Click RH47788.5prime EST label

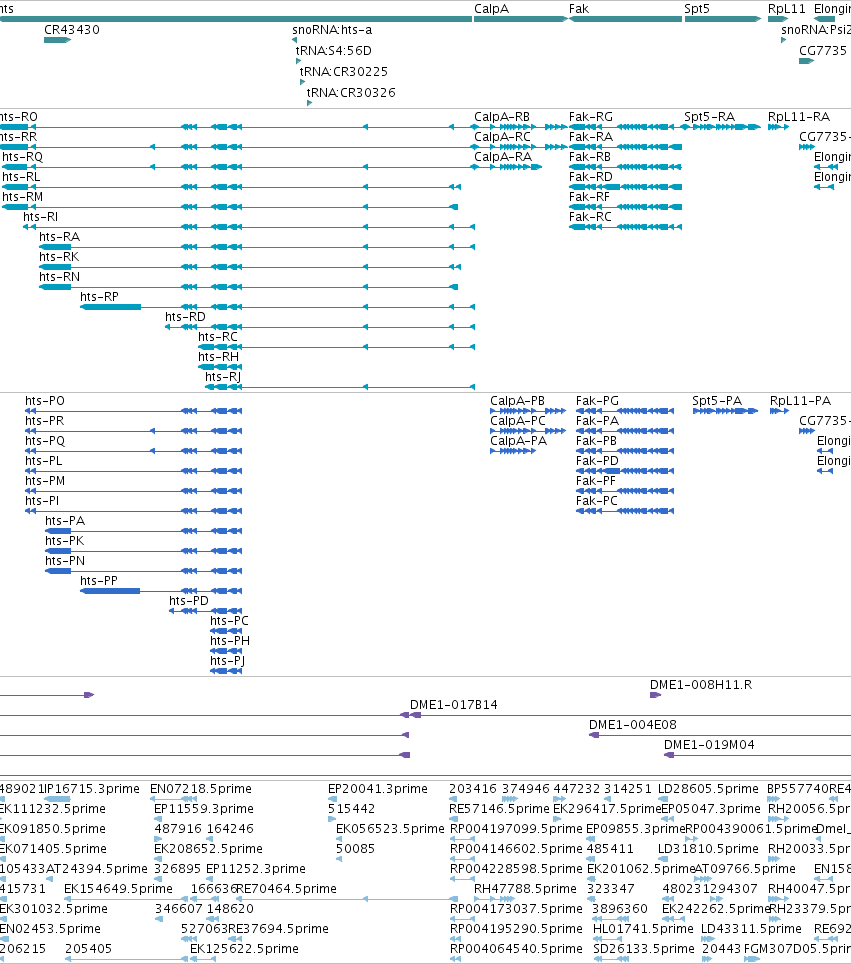(525, 889)
